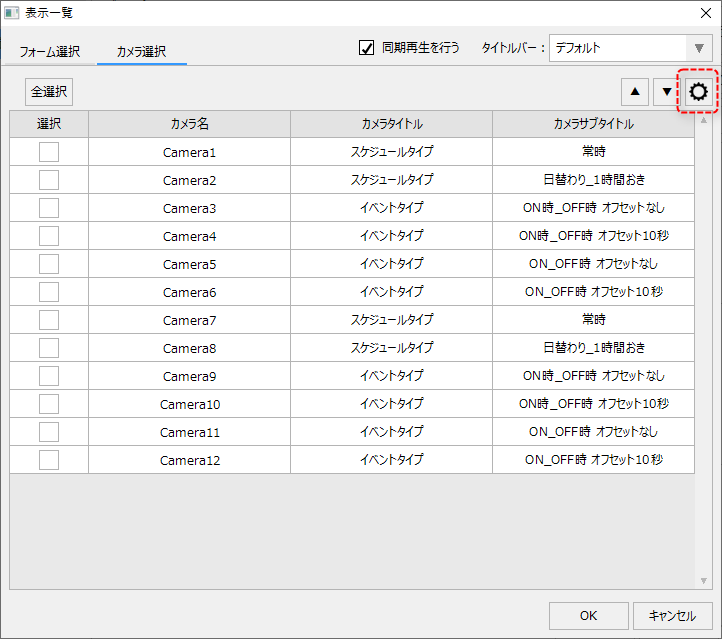Click the dropdown arrow next to デフォルト
This screenshot has height=639, width=722.
point(699,48)
